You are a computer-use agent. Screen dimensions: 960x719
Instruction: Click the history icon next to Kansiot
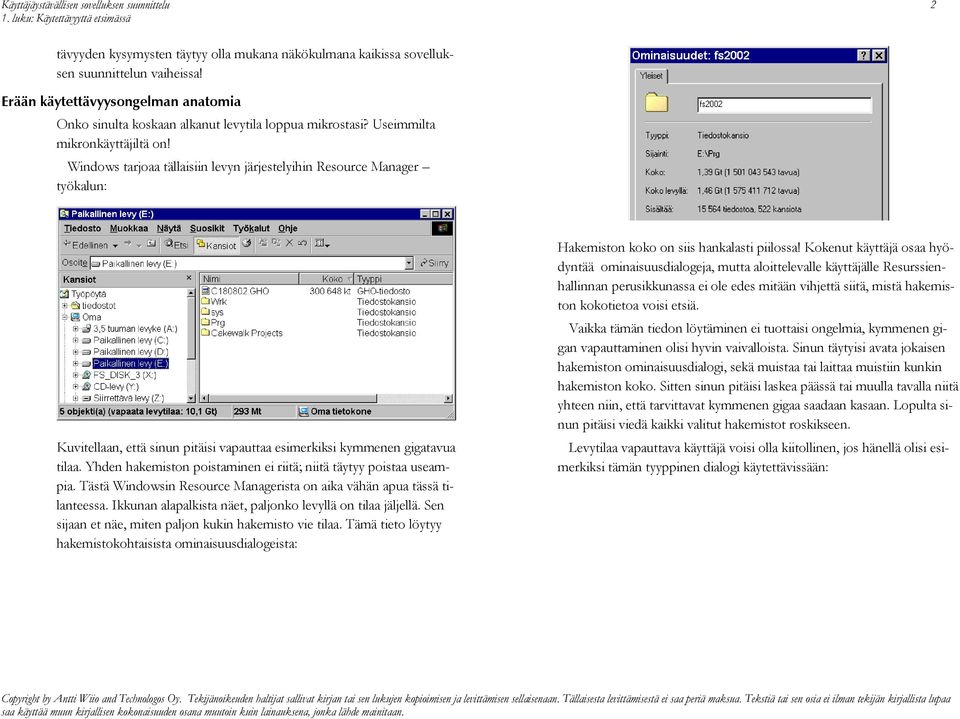click(246, 244)
